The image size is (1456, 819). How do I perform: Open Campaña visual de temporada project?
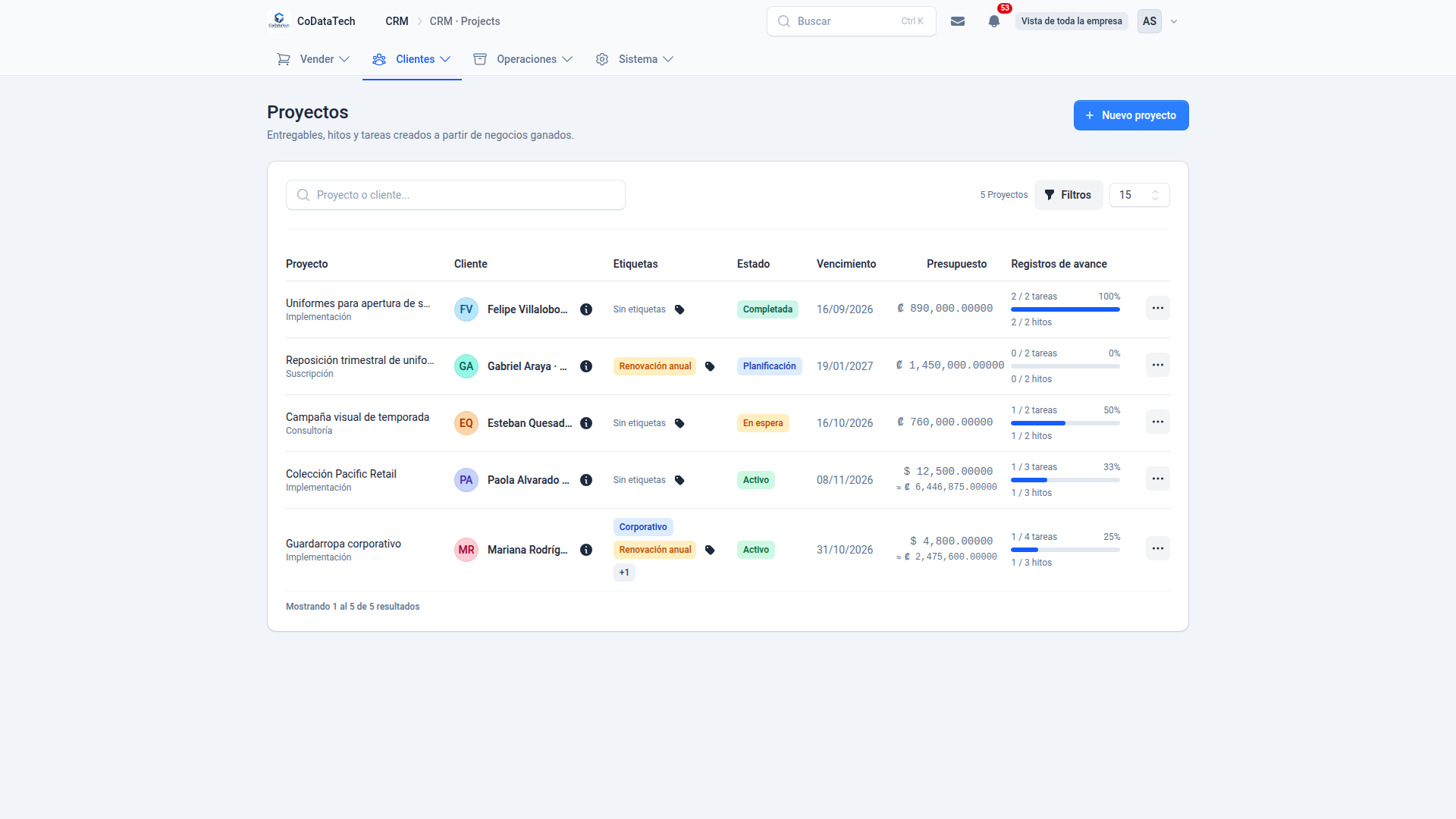(x=357, y=417)
